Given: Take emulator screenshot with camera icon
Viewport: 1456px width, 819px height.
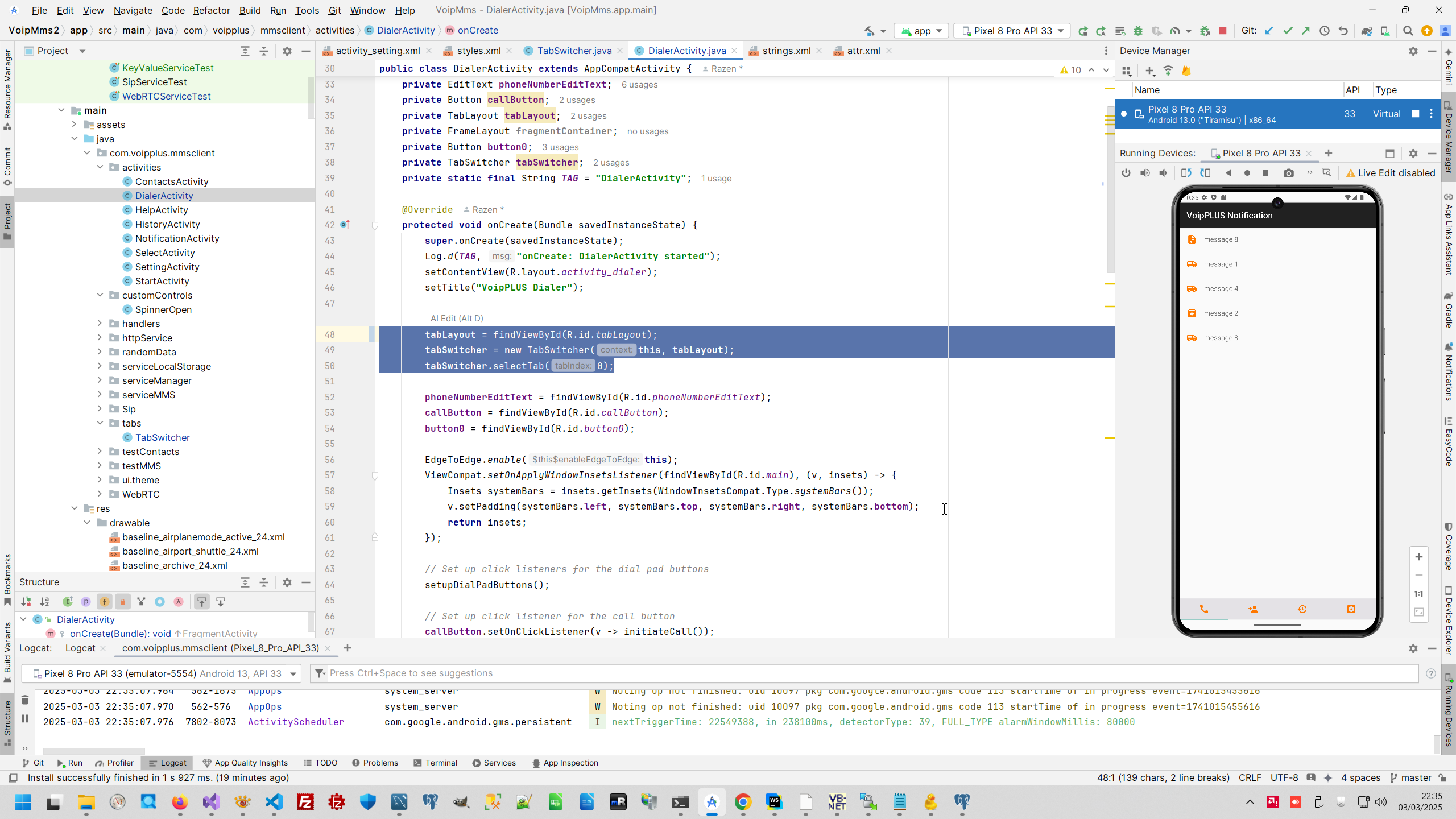Looking at the screenshot, I should [1288, 173].
